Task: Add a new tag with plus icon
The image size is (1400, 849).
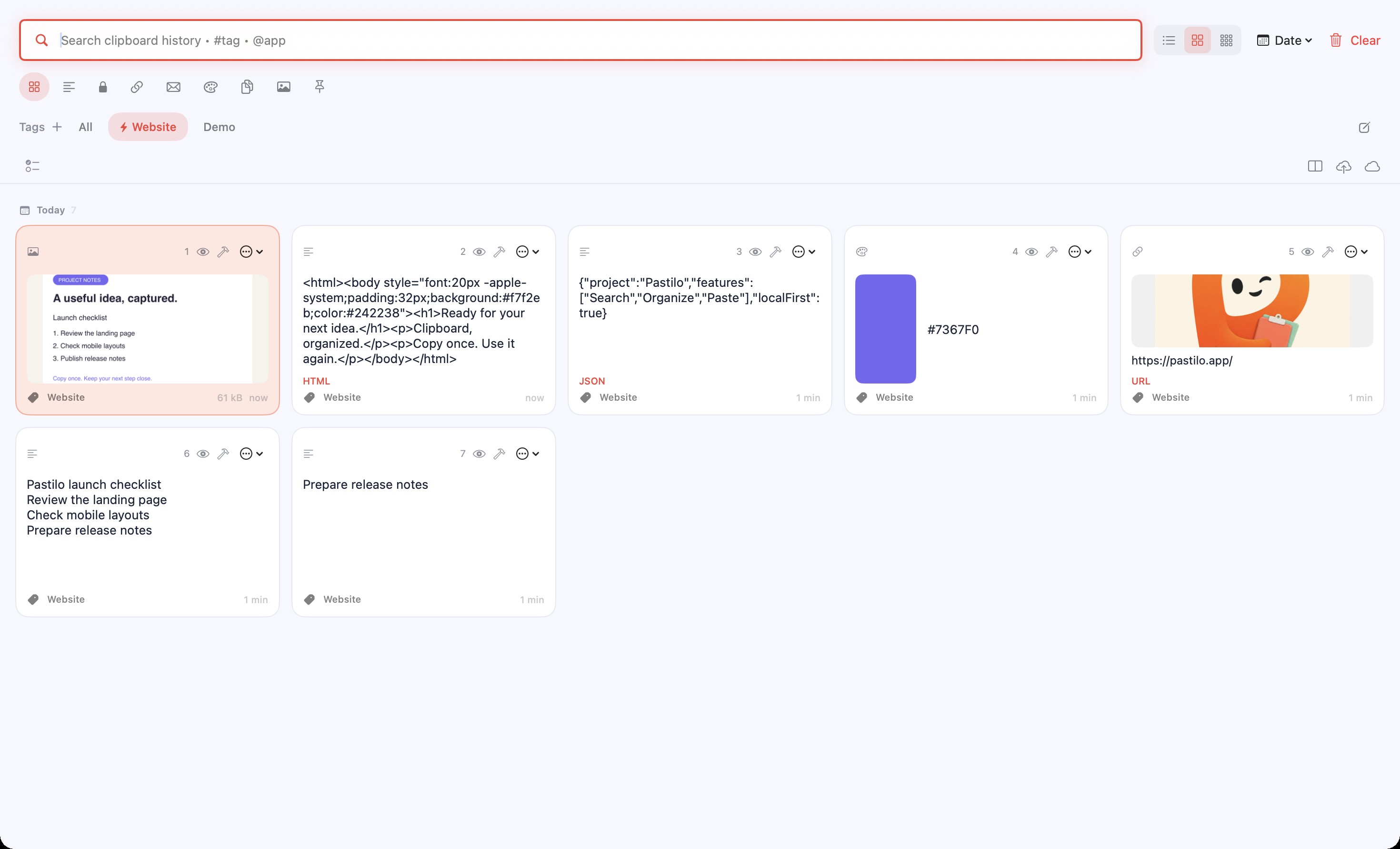Action: click(57, 127)
